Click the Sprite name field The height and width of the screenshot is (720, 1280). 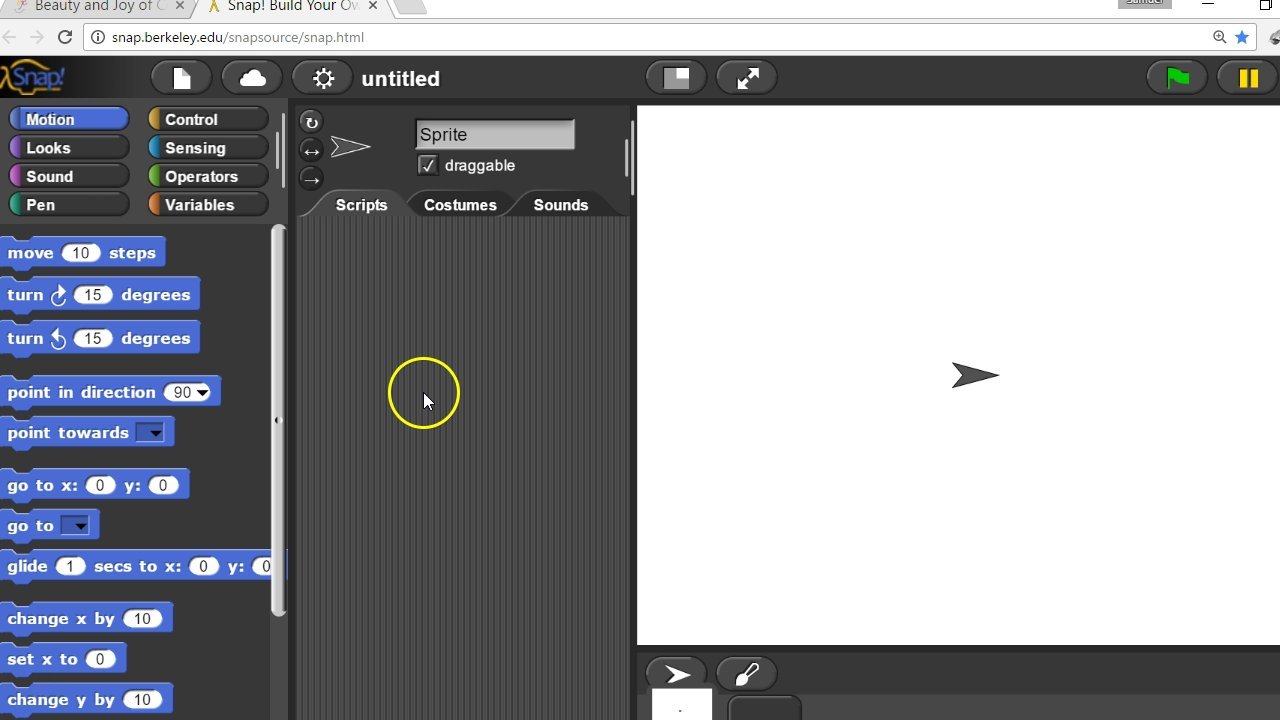(x=494, y=134)
